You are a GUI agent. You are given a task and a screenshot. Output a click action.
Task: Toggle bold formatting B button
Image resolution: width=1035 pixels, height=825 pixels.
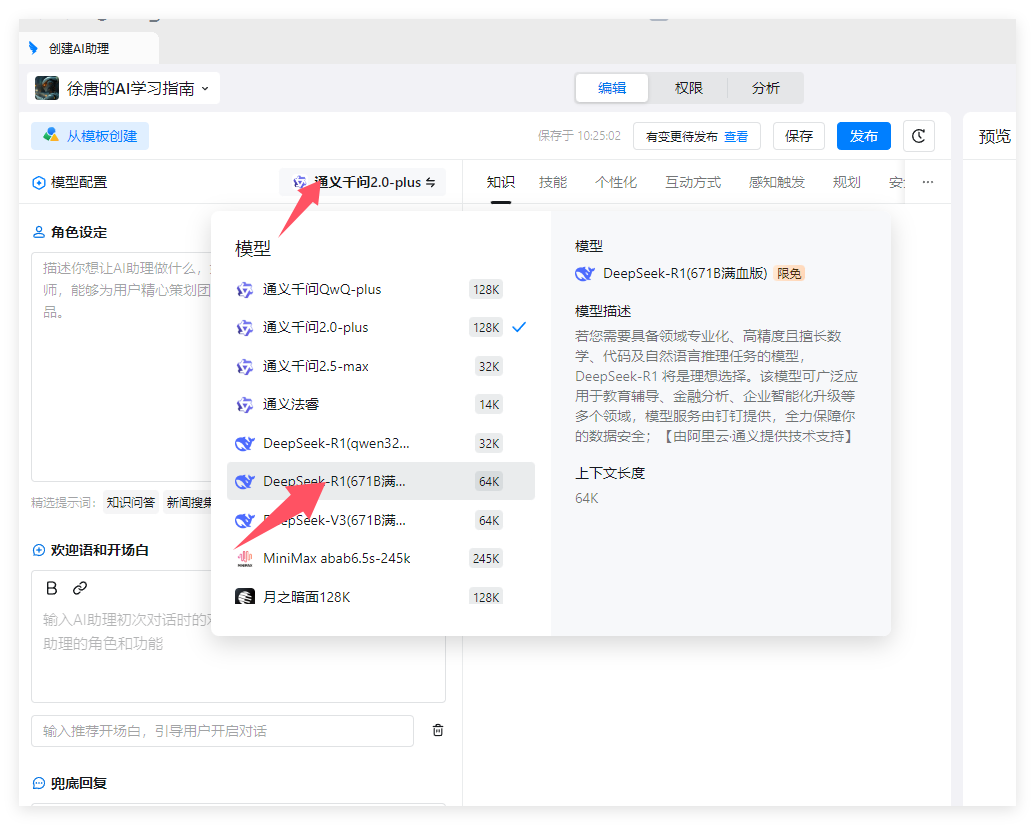52,588
